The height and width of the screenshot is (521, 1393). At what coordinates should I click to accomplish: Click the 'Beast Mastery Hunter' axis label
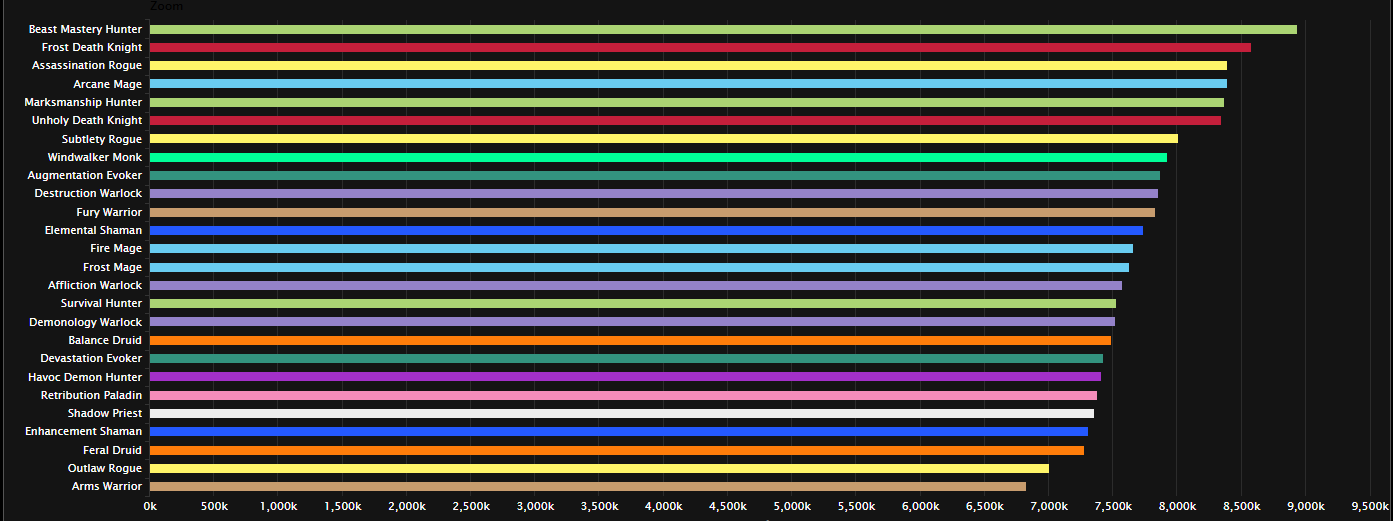(x=86, y=29)
